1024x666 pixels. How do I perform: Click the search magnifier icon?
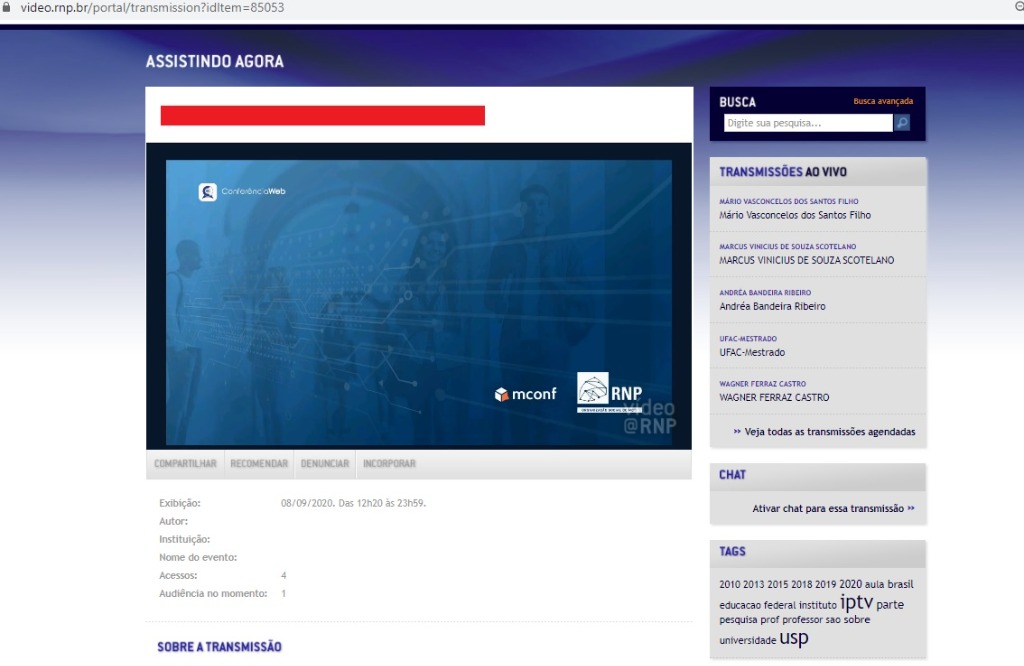pyautogui.click(x=902, y=123)
